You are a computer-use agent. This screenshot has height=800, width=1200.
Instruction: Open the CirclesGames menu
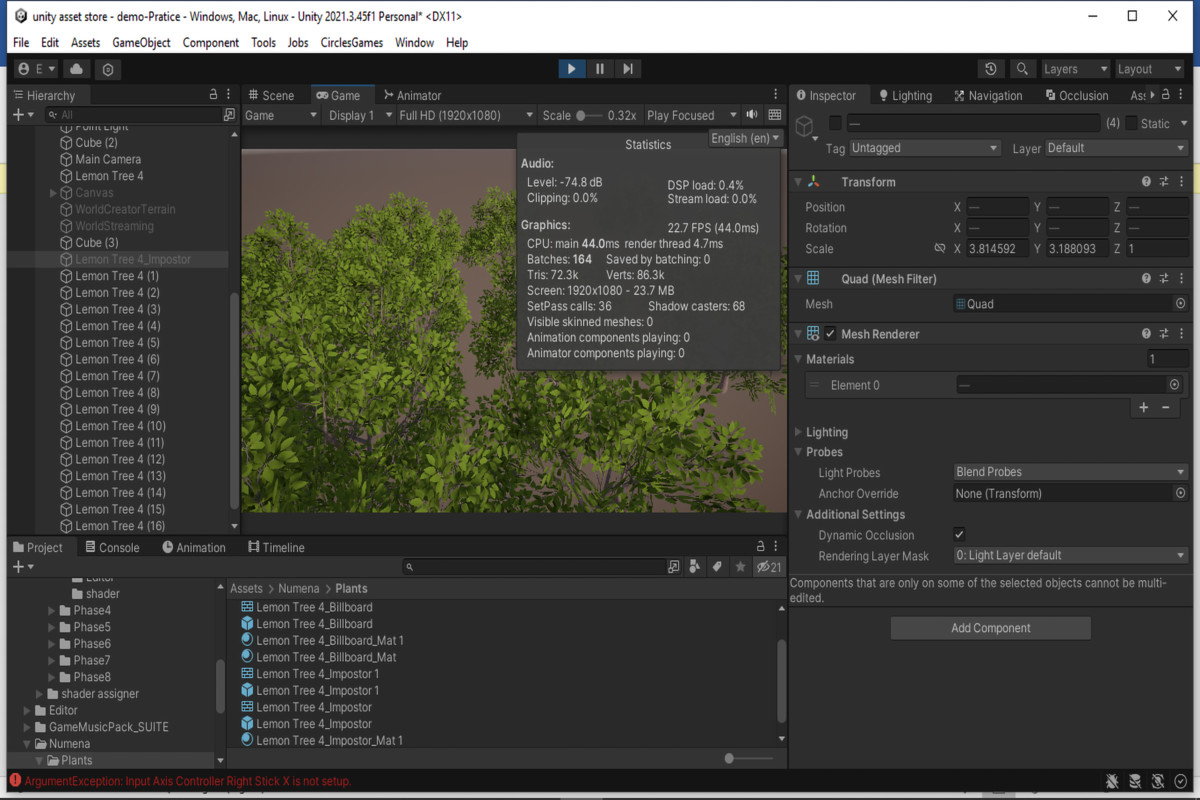(x=351, y=43)
